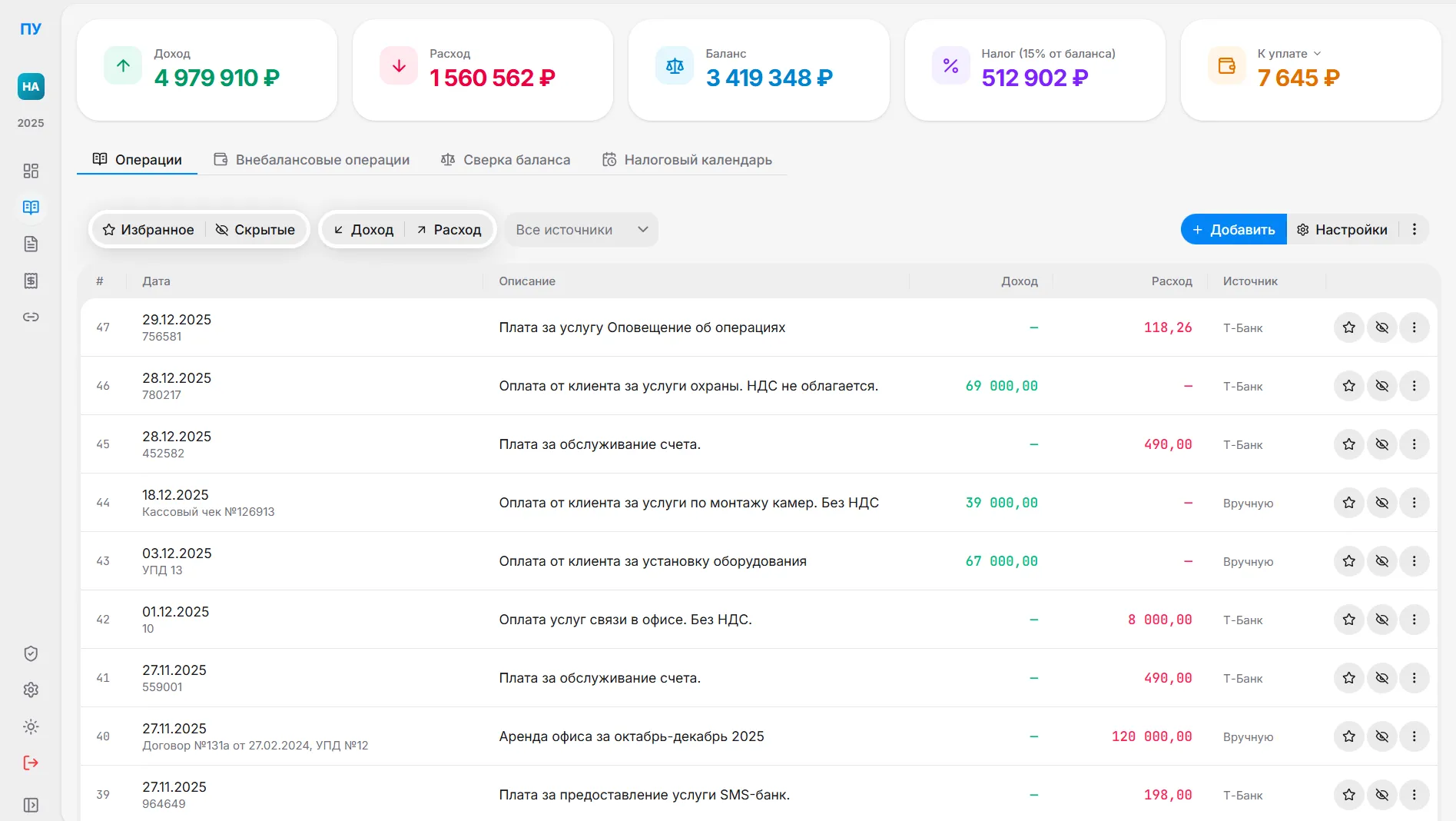Open the dashboard grid icon in sidebar

31,171
